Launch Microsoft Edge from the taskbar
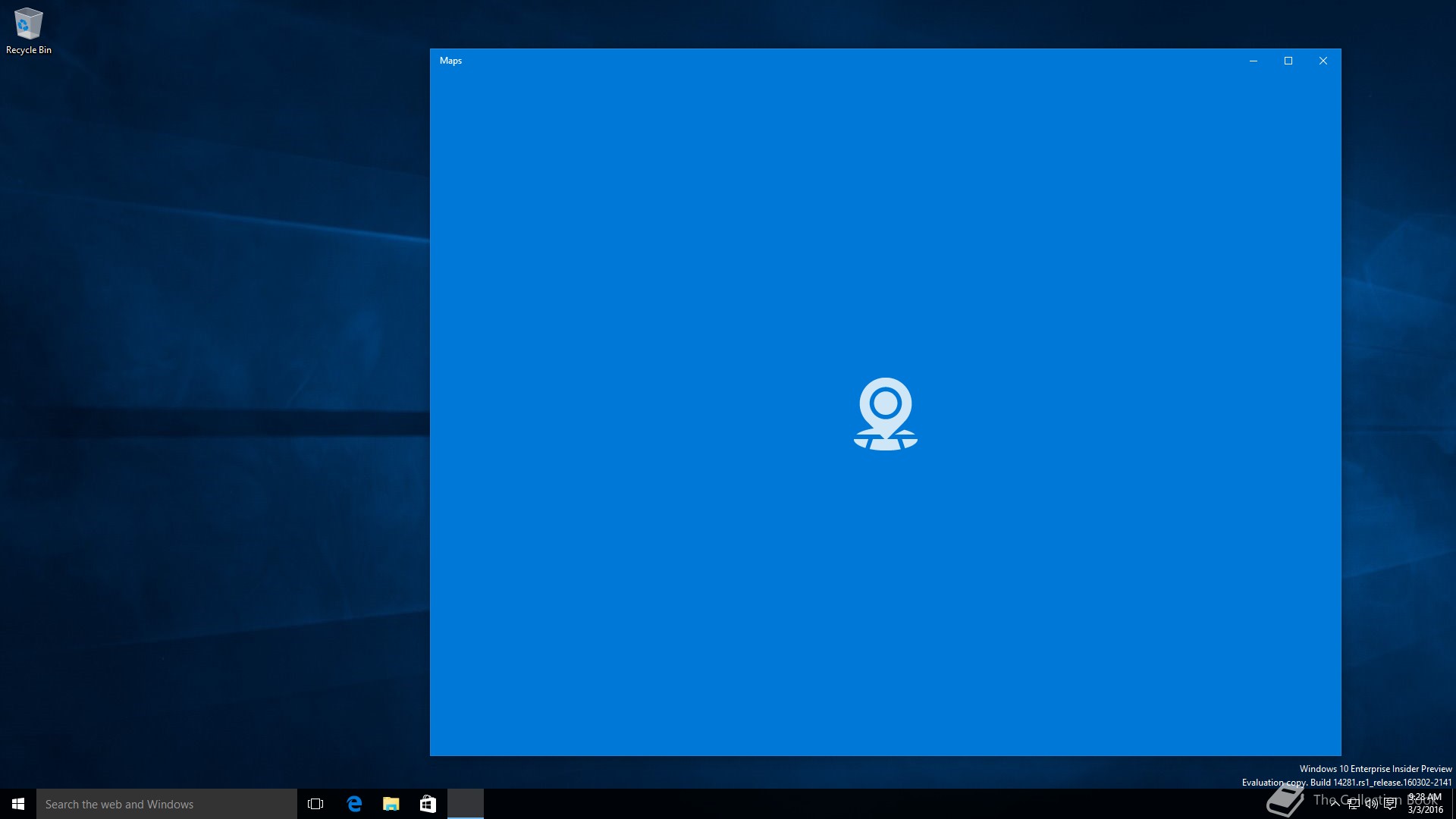This screenshot has height=819, width=1456. click(354, 804)
